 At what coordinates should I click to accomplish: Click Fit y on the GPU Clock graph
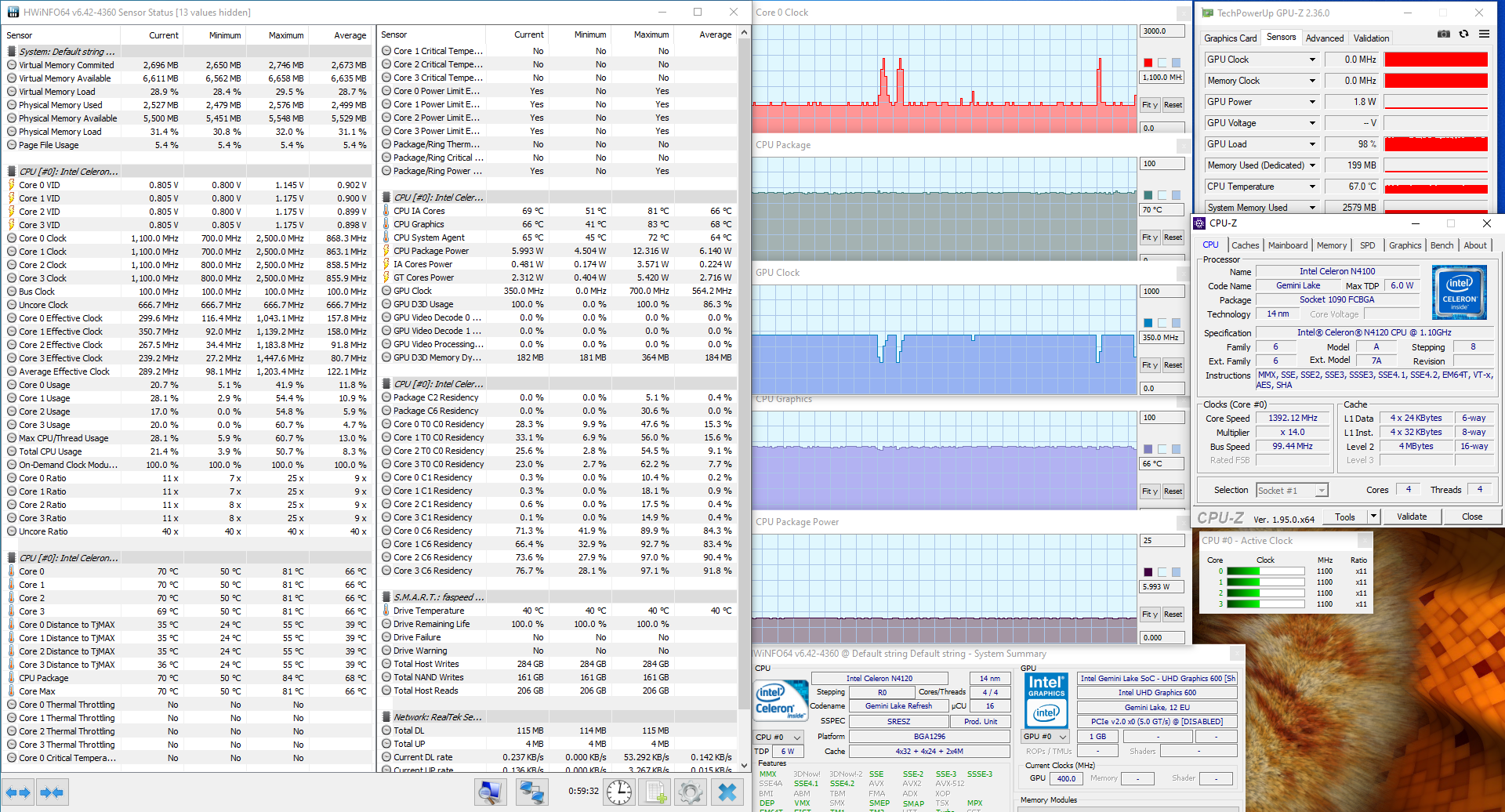click(x=1150, y=365)
